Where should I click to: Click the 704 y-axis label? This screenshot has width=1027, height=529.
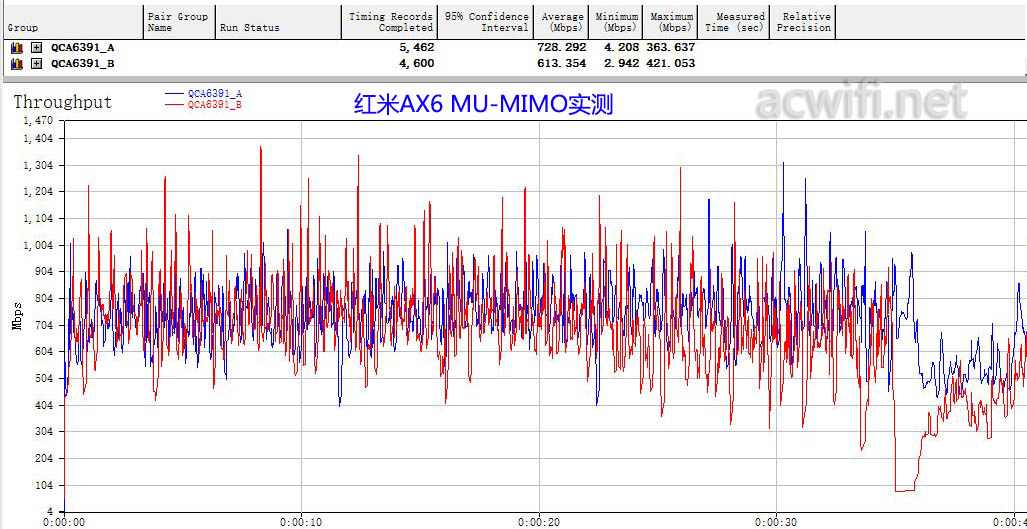click(46, 325)
